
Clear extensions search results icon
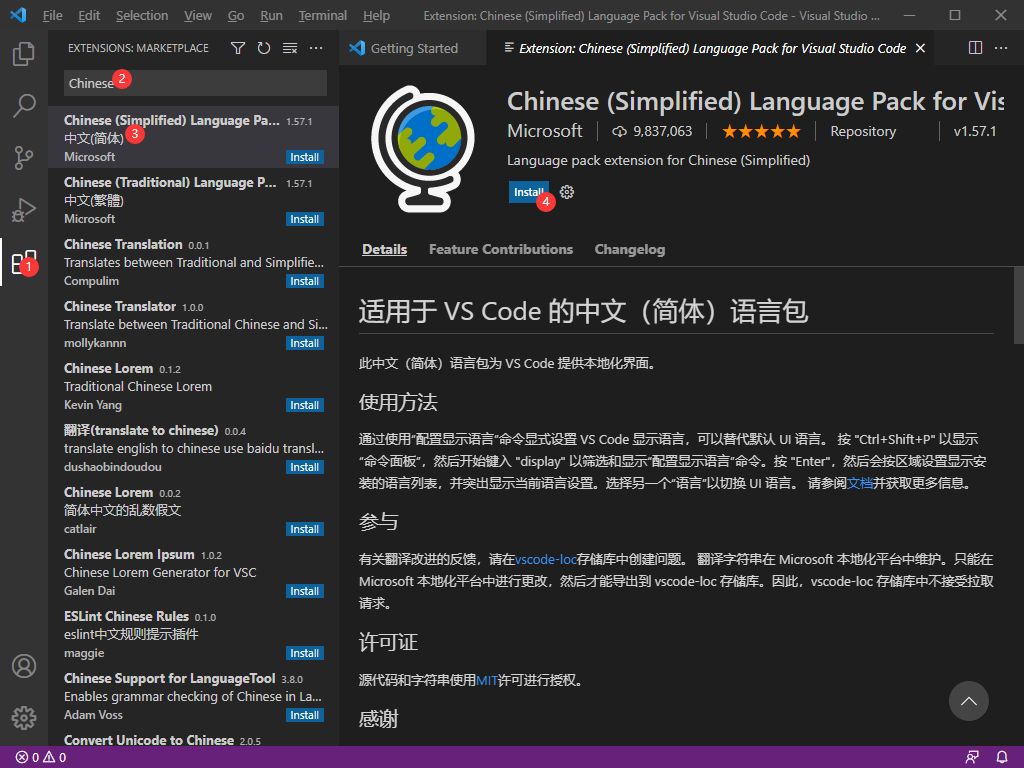[290, 48]
